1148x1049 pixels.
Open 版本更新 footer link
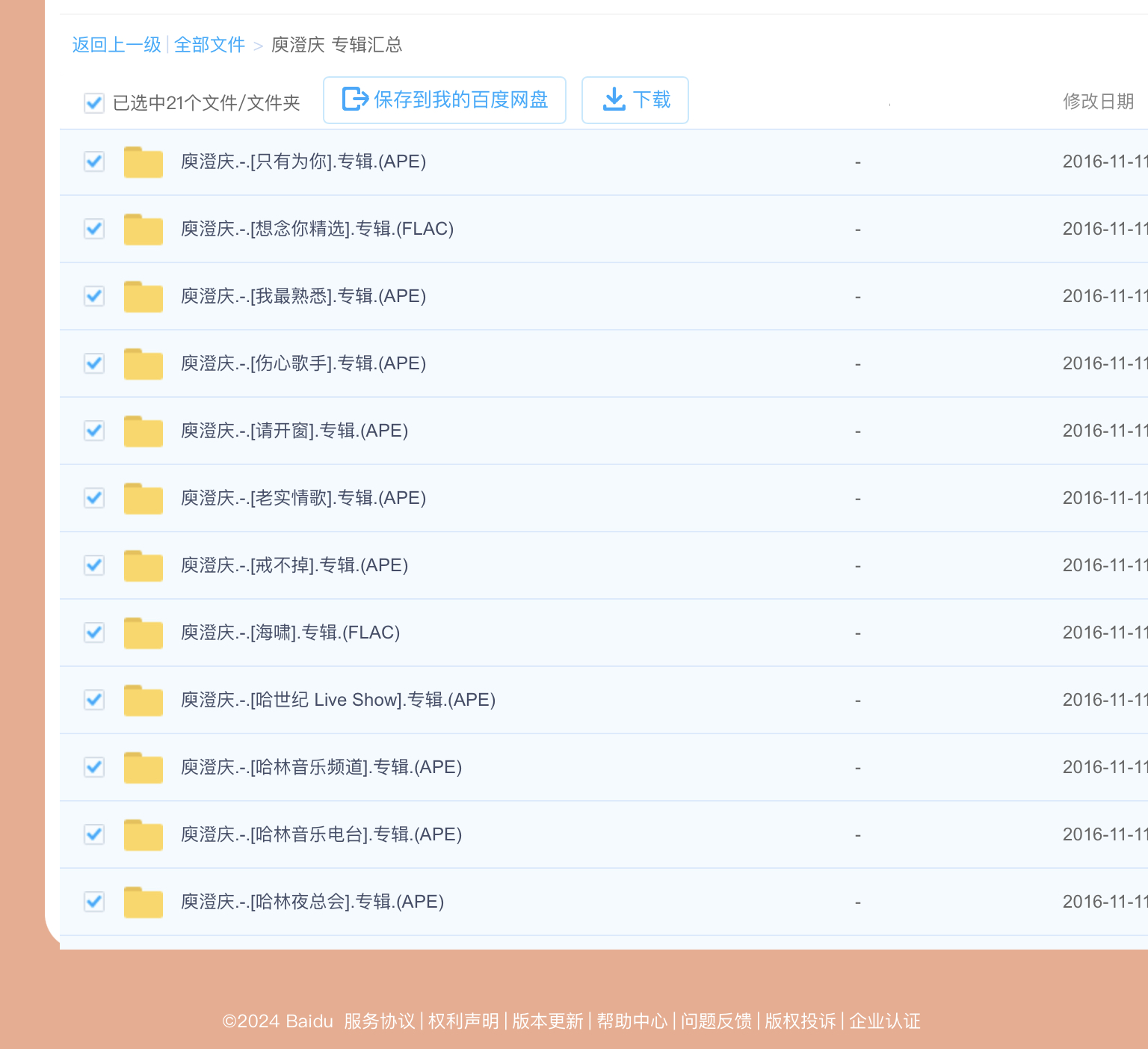point(548,1021)
